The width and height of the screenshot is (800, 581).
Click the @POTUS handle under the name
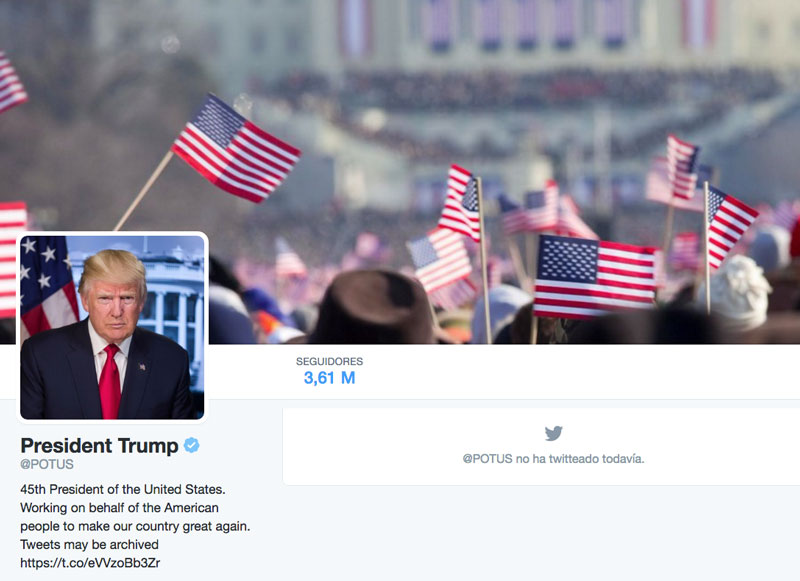[x=47, y=464]
